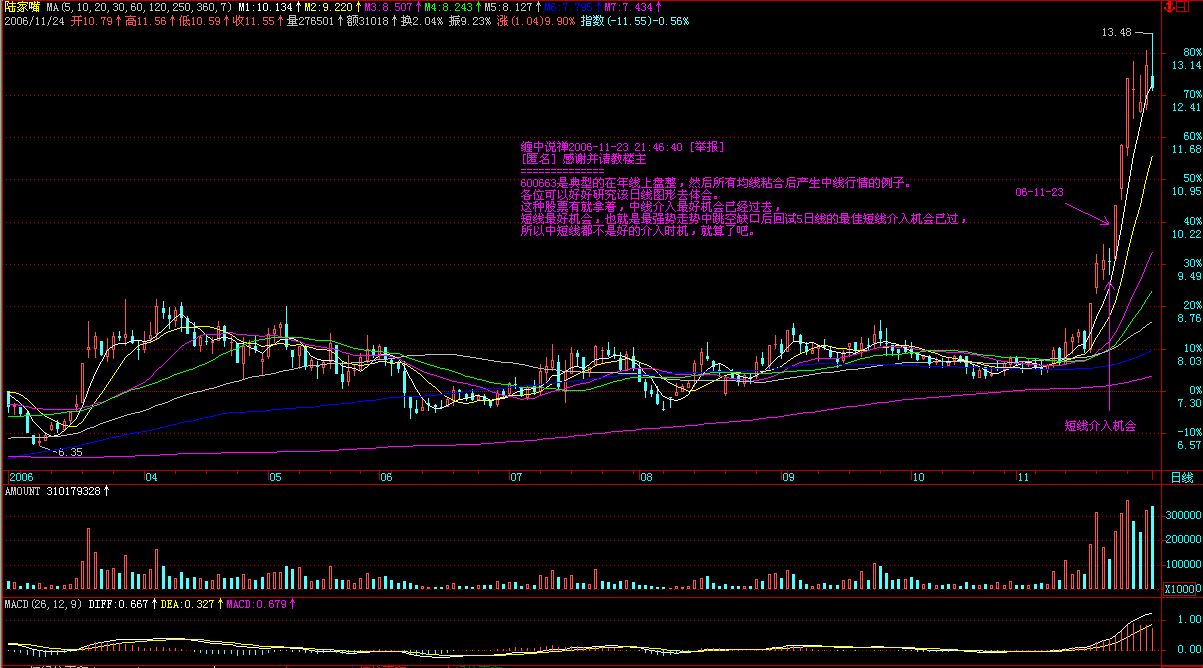The width and height of the screenshot is (1203, 668).
Task: Click the 匿名 tag in the annotation
Action: (x=539, y=158)
